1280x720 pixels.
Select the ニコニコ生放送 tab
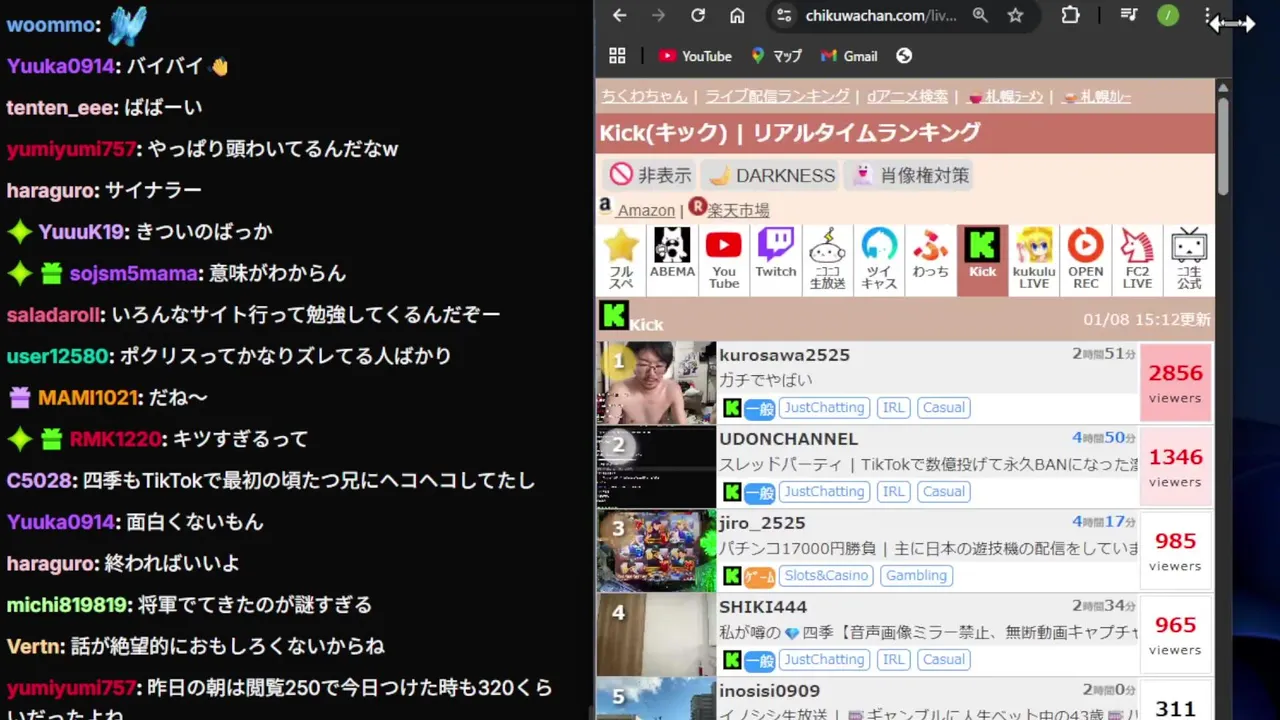(x=827, y=260)
